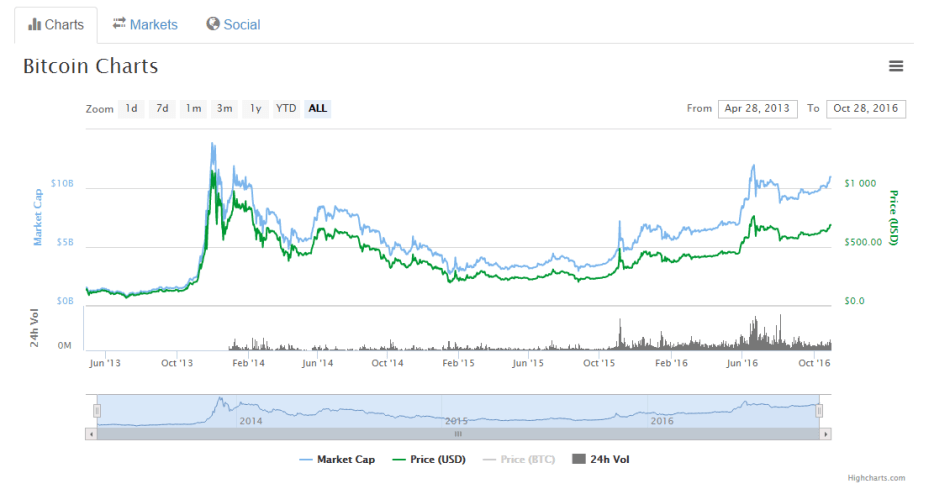Set zoom to 1d
Screen dimensions: 950x489
tap(131, 108)
